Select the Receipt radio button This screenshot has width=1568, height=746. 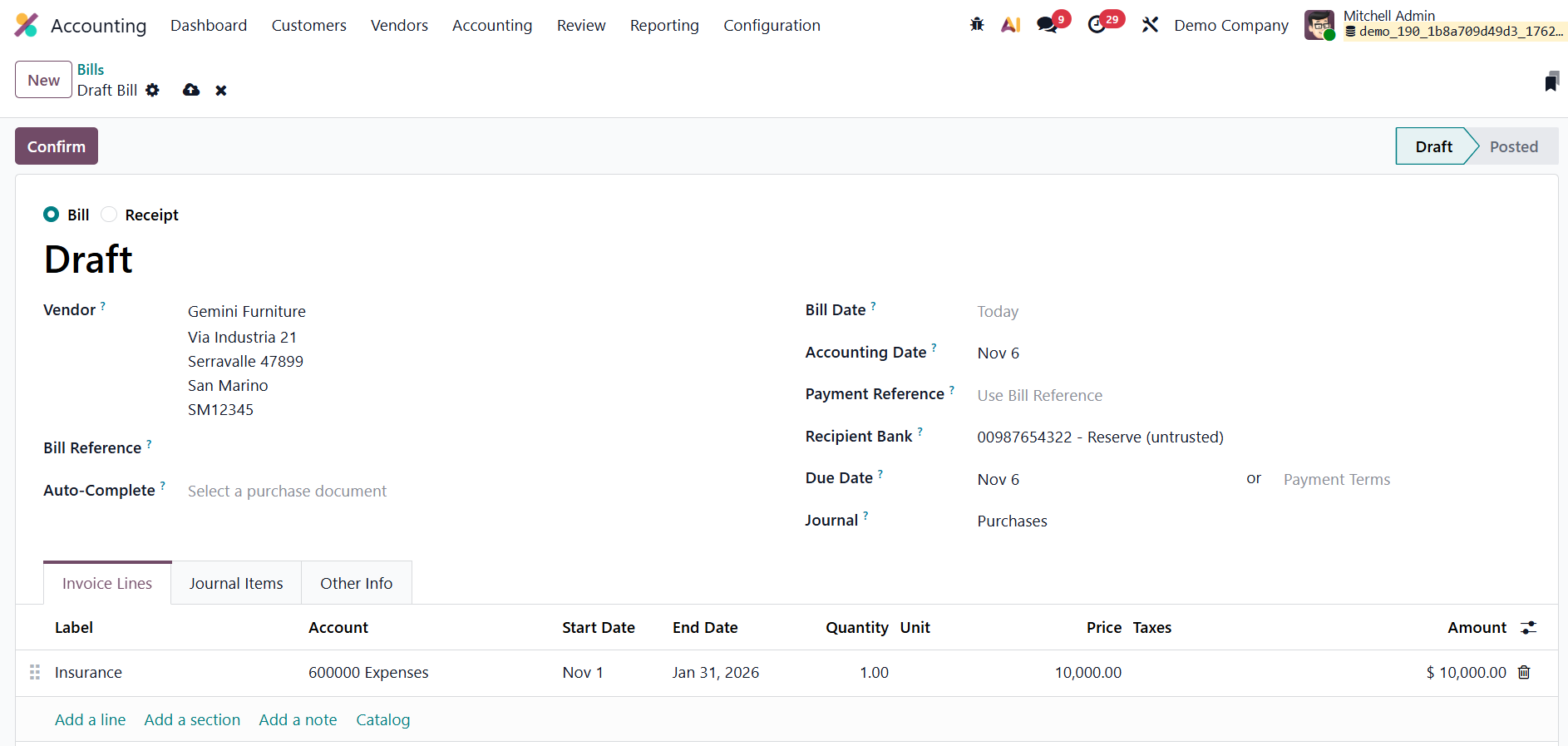pos(109,215)
